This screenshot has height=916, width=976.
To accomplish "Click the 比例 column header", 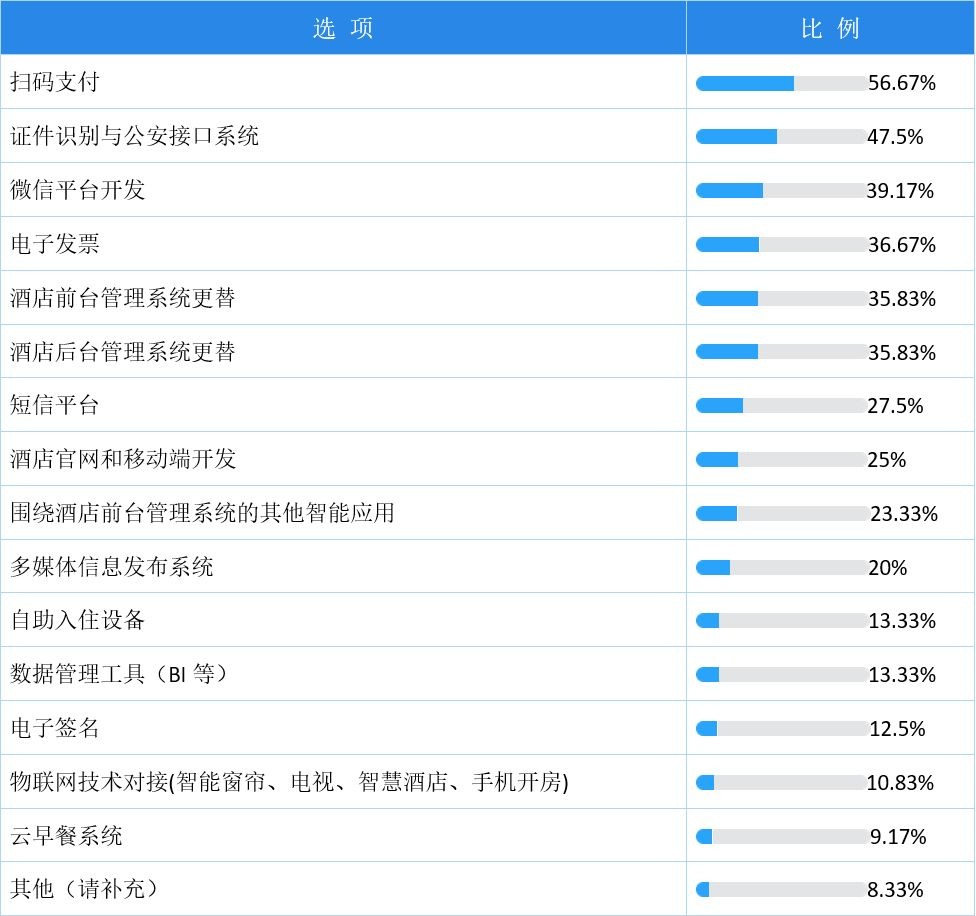I will coord(830,27).
